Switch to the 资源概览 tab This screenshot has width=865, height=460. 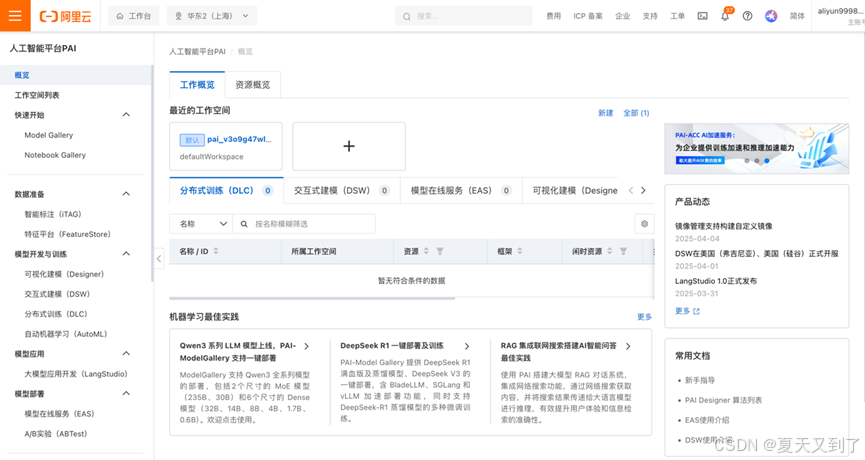tap(253, 85)
